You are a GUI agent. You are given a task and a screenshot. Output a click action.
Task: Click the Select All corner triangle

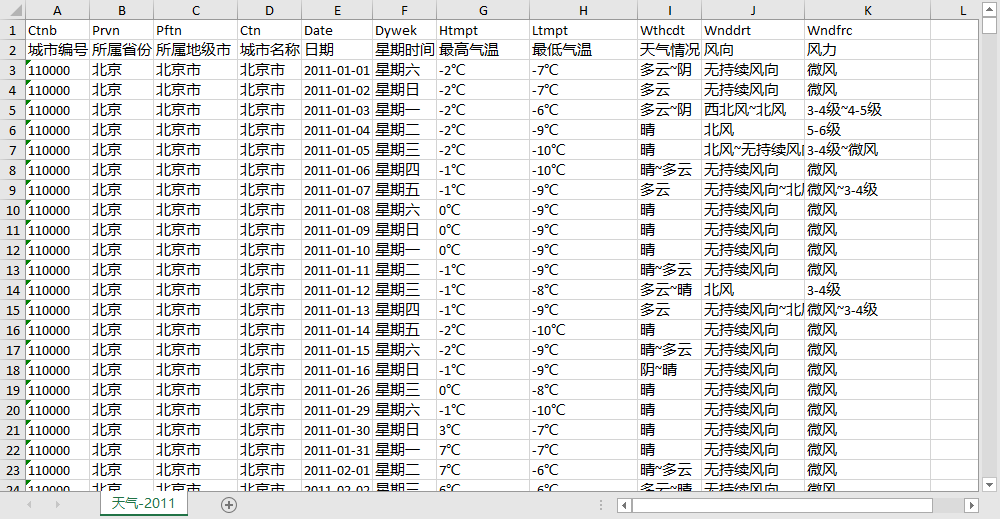[x=15, y=11]
